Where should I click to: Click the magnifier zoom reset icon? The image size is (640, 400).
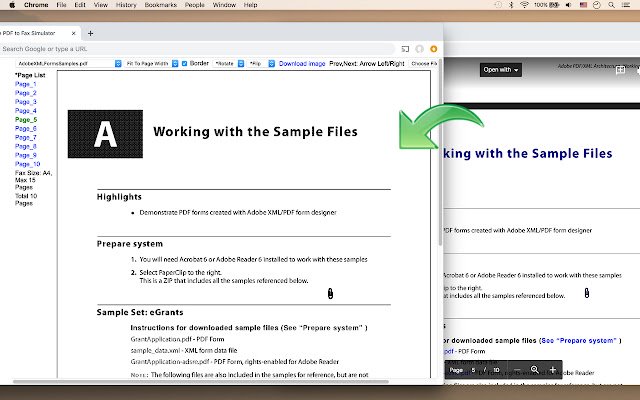click(x=535, y=370)
